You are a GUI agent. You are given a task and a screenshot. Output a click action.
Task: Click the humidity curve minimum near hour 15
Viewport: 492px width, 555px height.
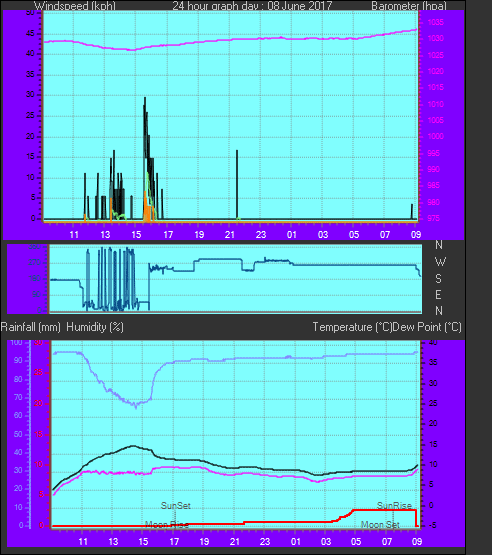136,406
